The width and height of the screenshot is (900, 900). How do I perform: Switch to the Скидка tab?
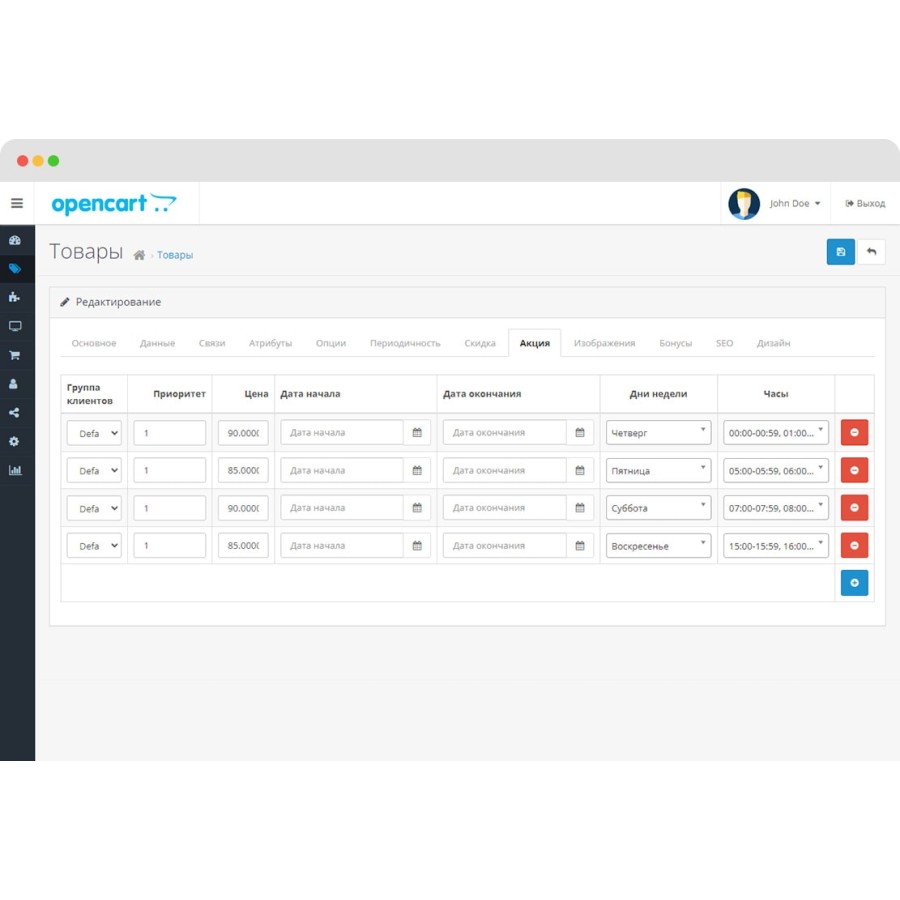tap(480, 343)
